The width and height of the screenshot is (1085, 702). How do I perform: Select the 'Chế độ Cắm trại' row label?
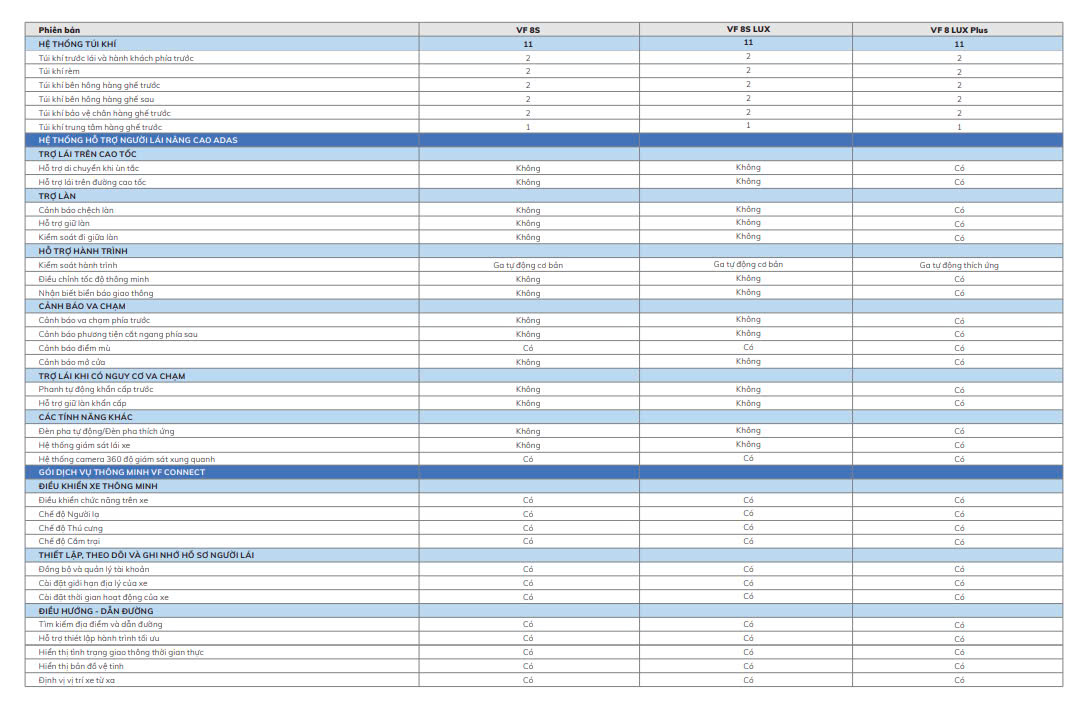[x=69, y=541]
